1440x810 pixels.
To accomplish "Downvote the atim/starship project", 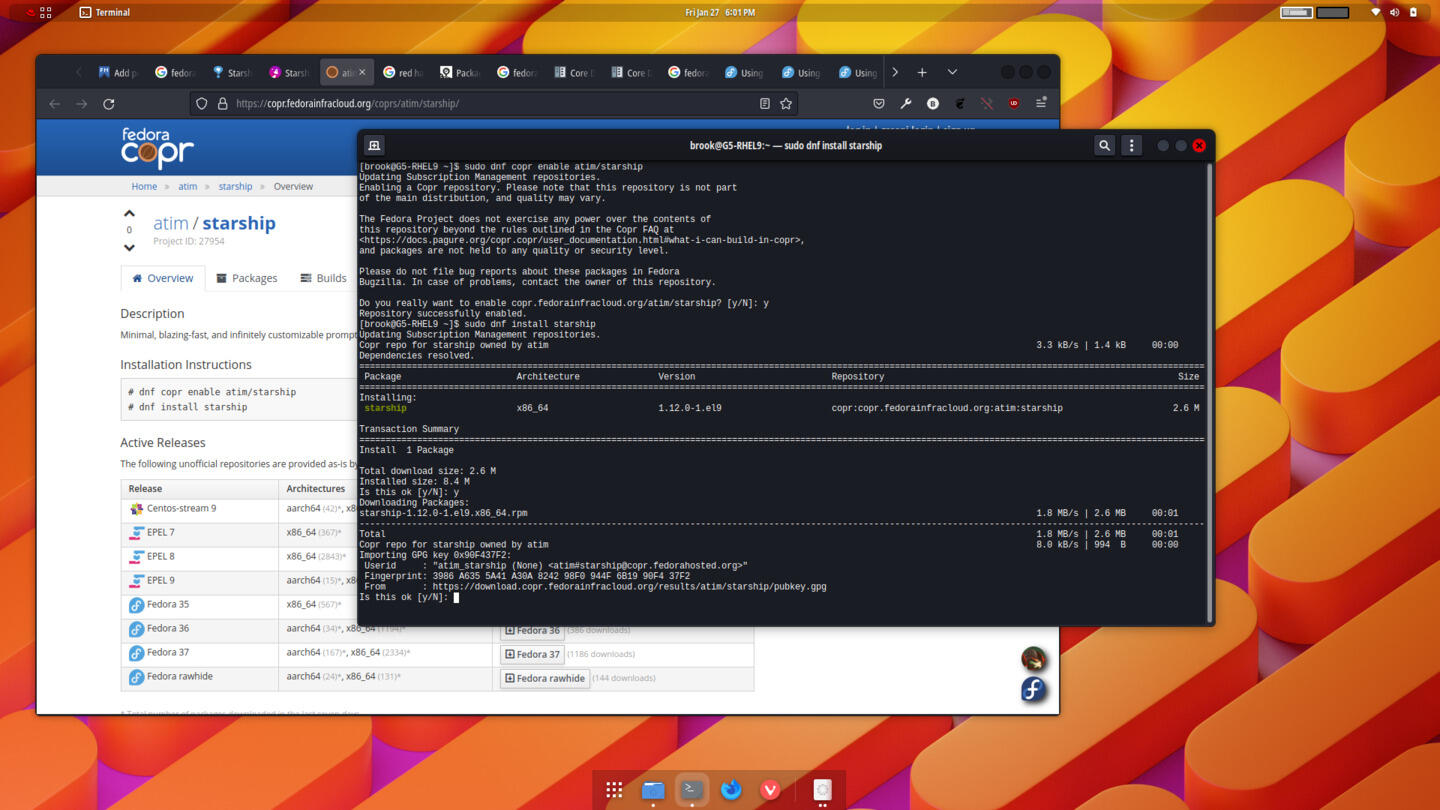I will point(129,247).
